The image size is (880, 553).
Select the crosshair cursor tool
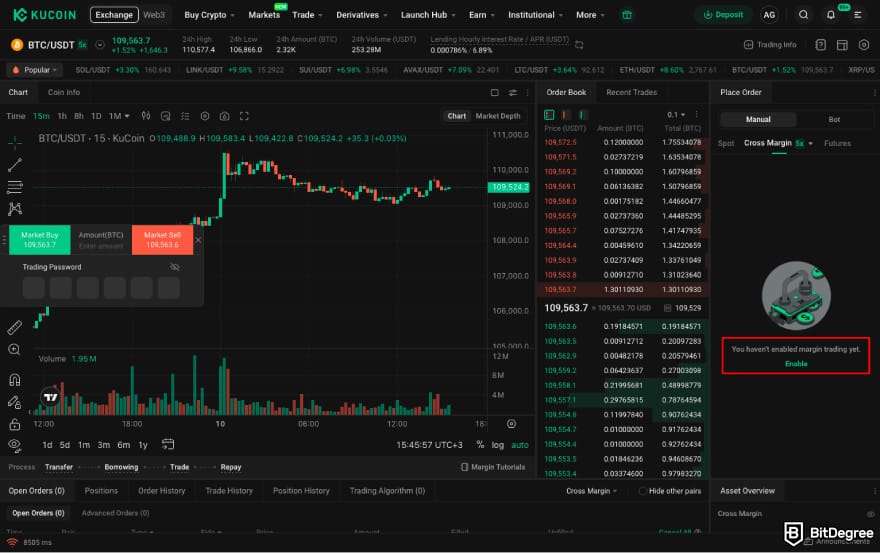click(15, 143)
